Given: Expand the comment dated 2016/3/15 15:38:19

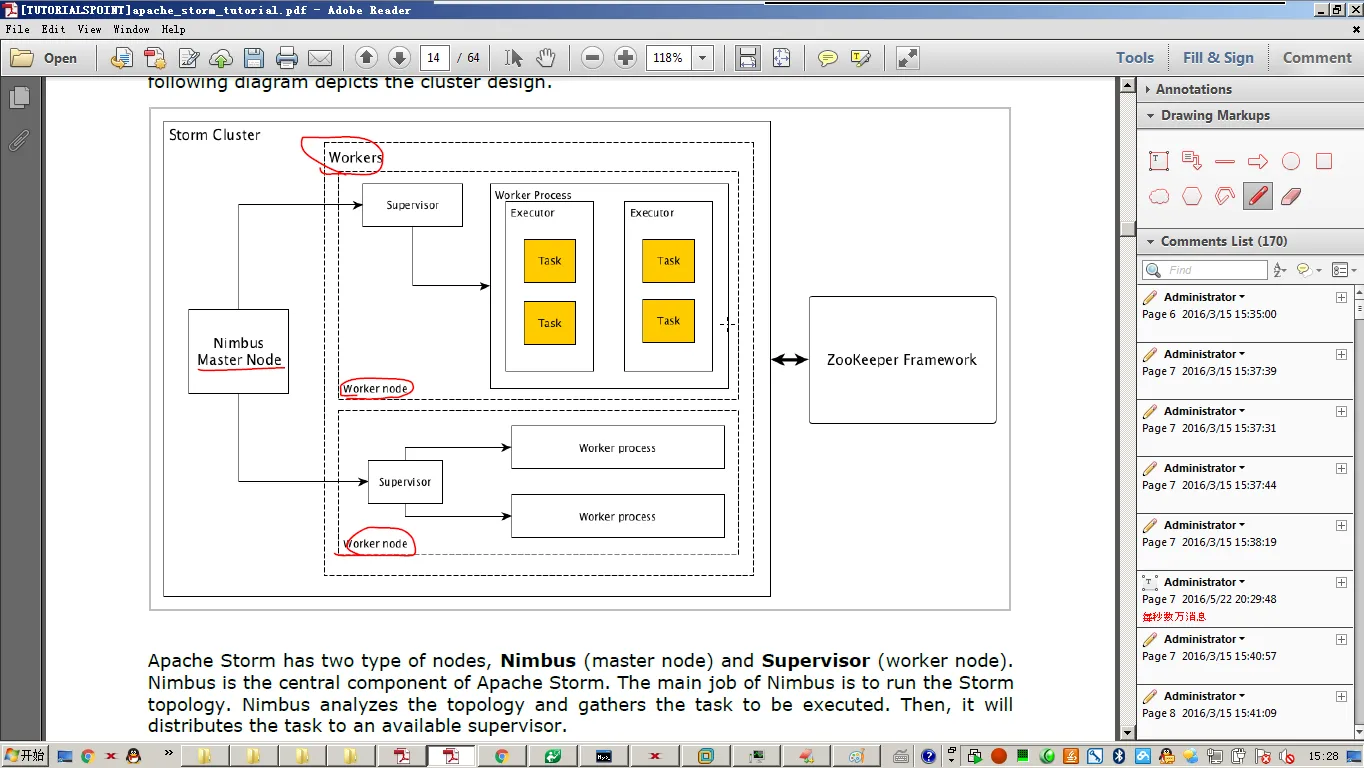Looking at the screenshot, I should pos(1341,525).
